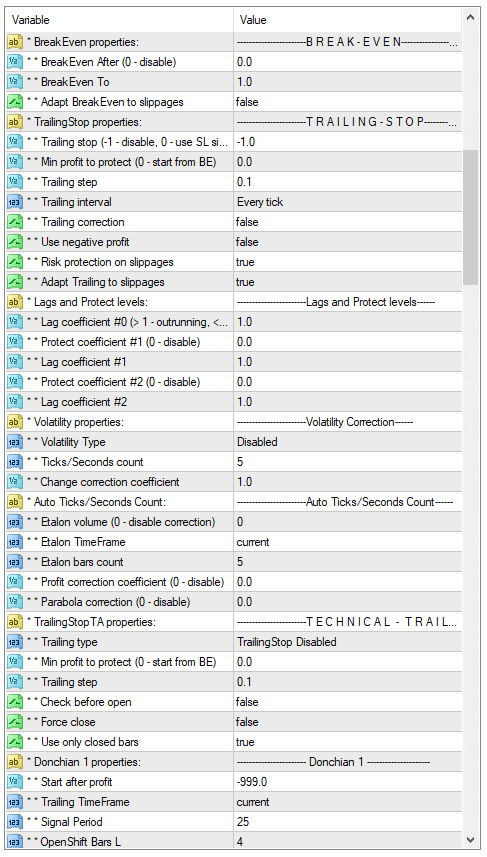Click the icon next to BreakEven To

[15, 82]
